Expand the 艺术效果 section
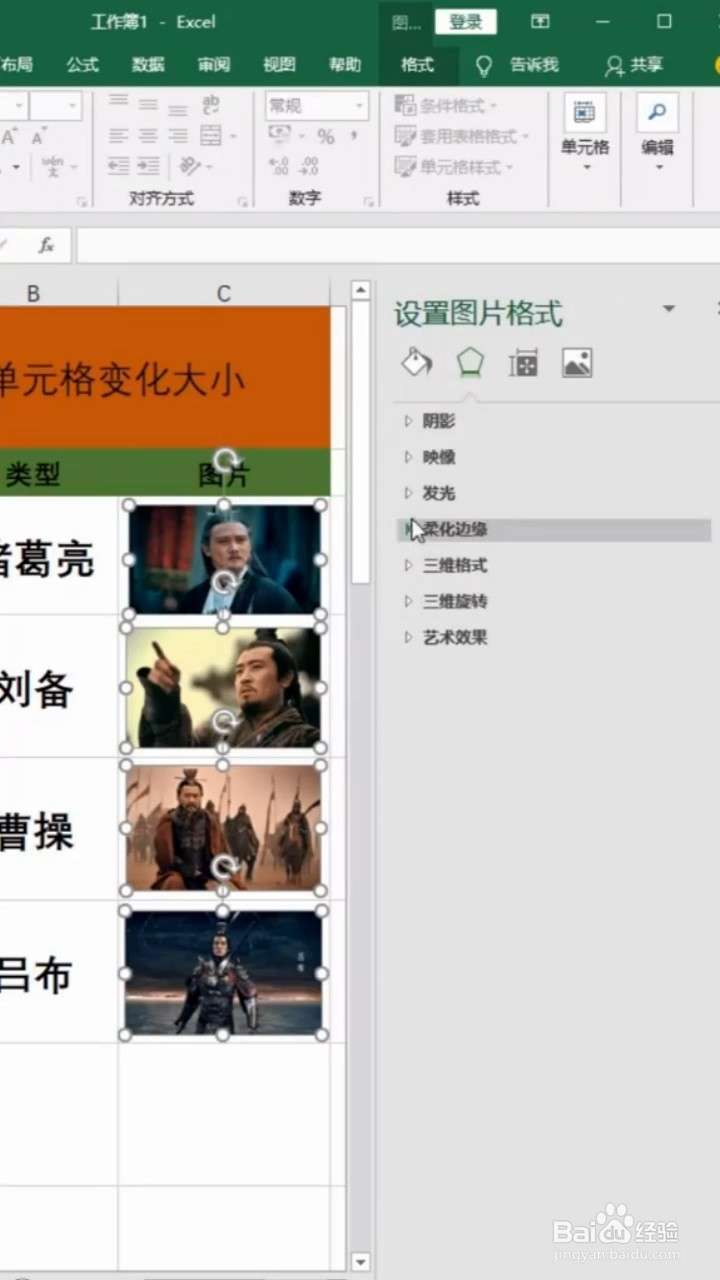The image size is (720, 1280). (454, 637)
